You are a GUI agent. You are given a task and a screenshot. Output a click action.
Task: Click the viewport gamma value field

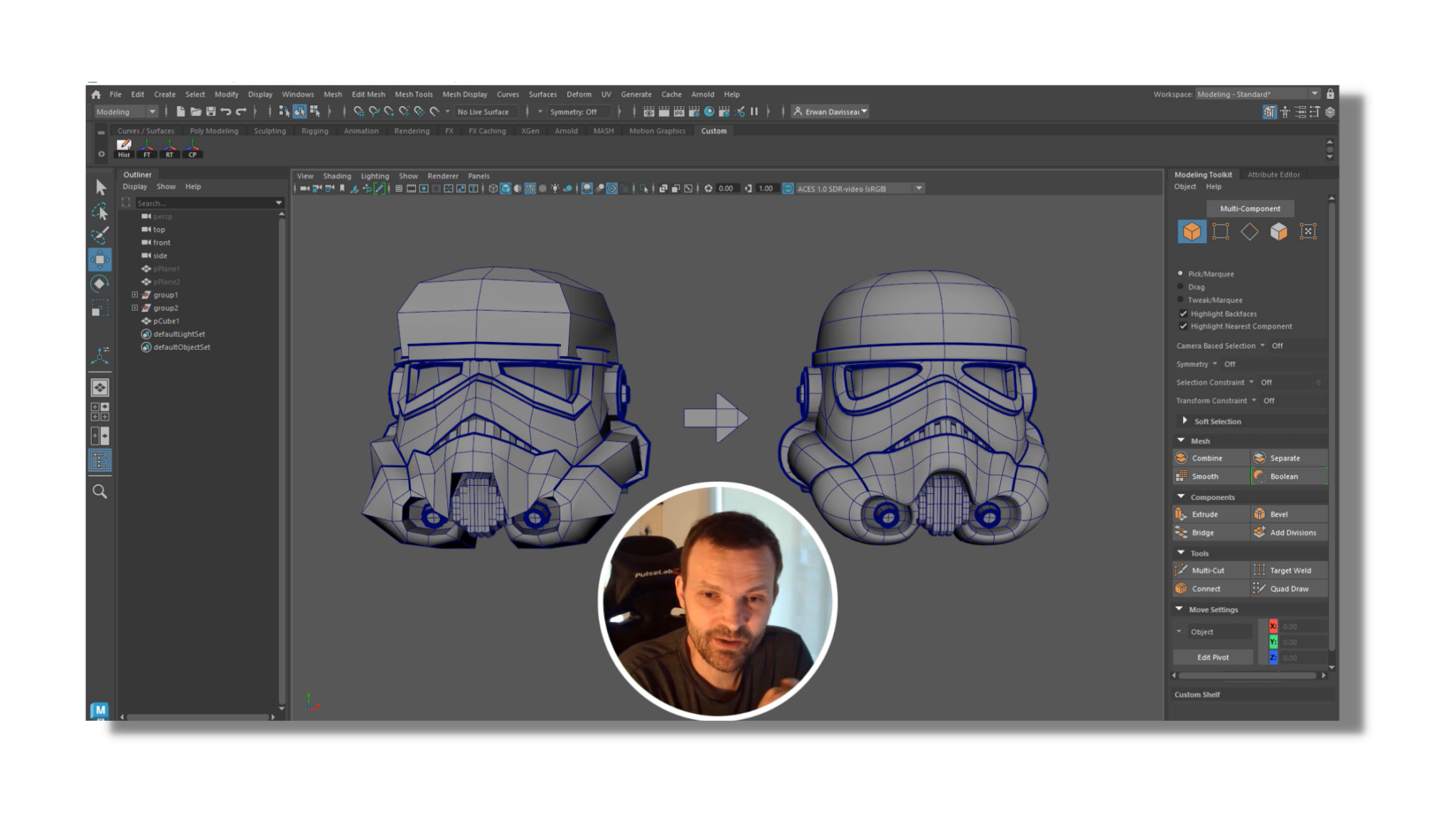tap(766, 188)
